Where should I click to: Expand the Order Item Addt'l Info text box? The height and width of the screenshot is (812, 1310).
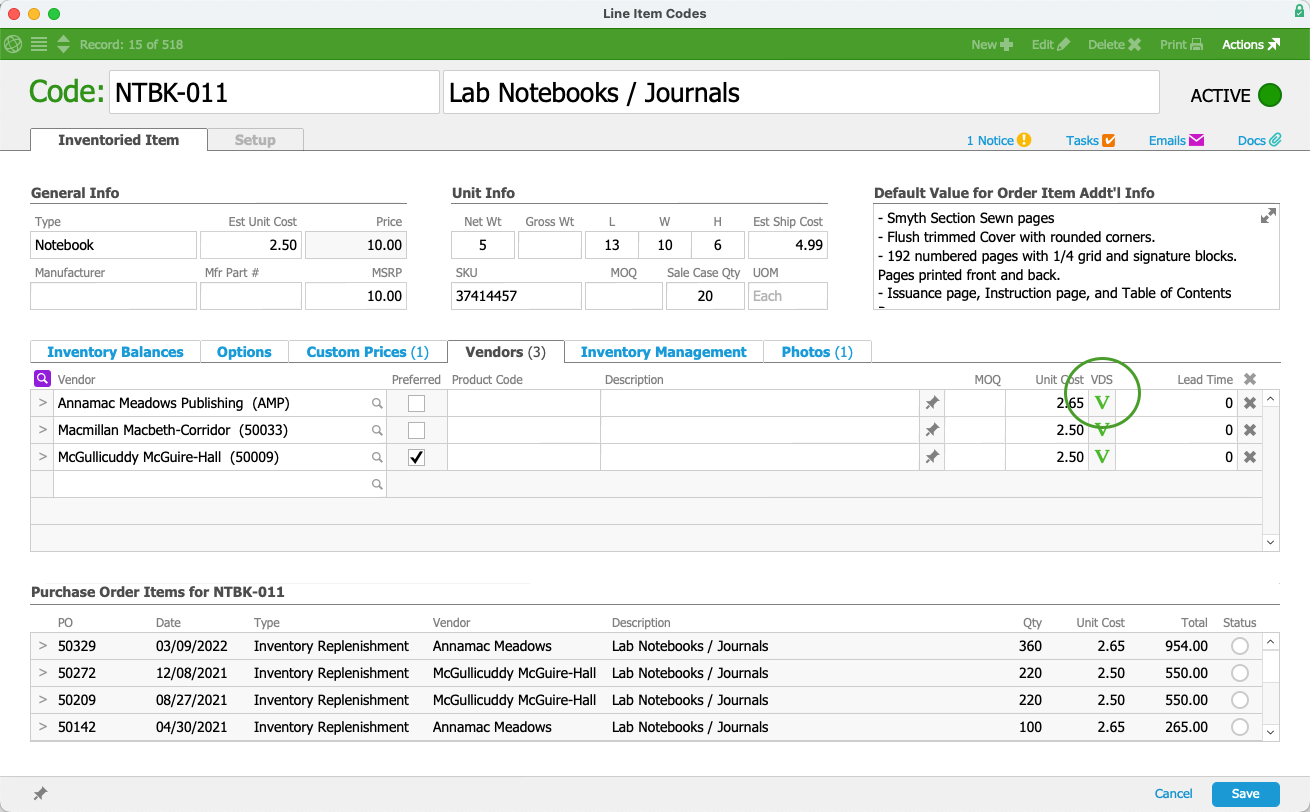pyautogui.click(x=1268, y=215)
